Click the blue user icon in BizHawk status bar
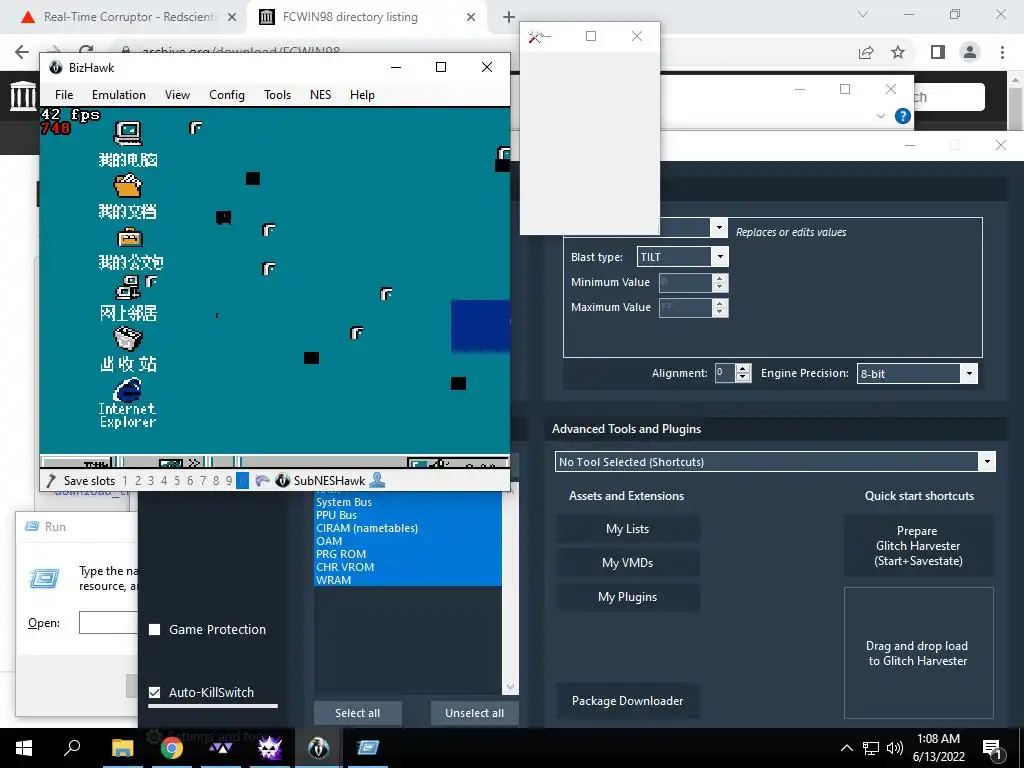 click(377, 480)
